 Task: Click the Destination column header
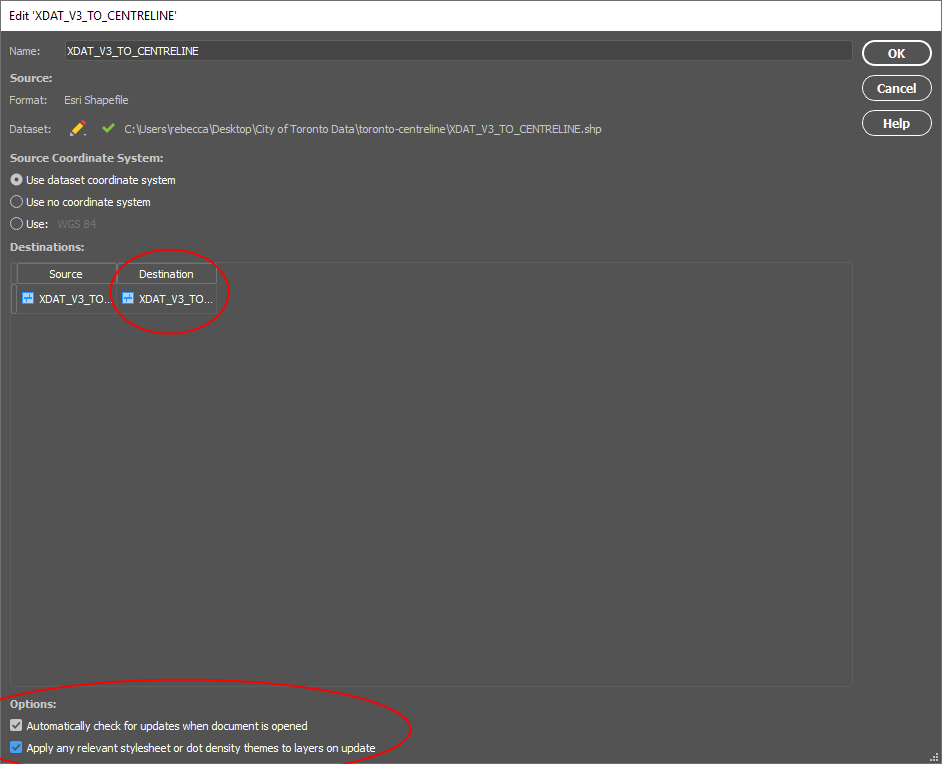tap(166, 274)
